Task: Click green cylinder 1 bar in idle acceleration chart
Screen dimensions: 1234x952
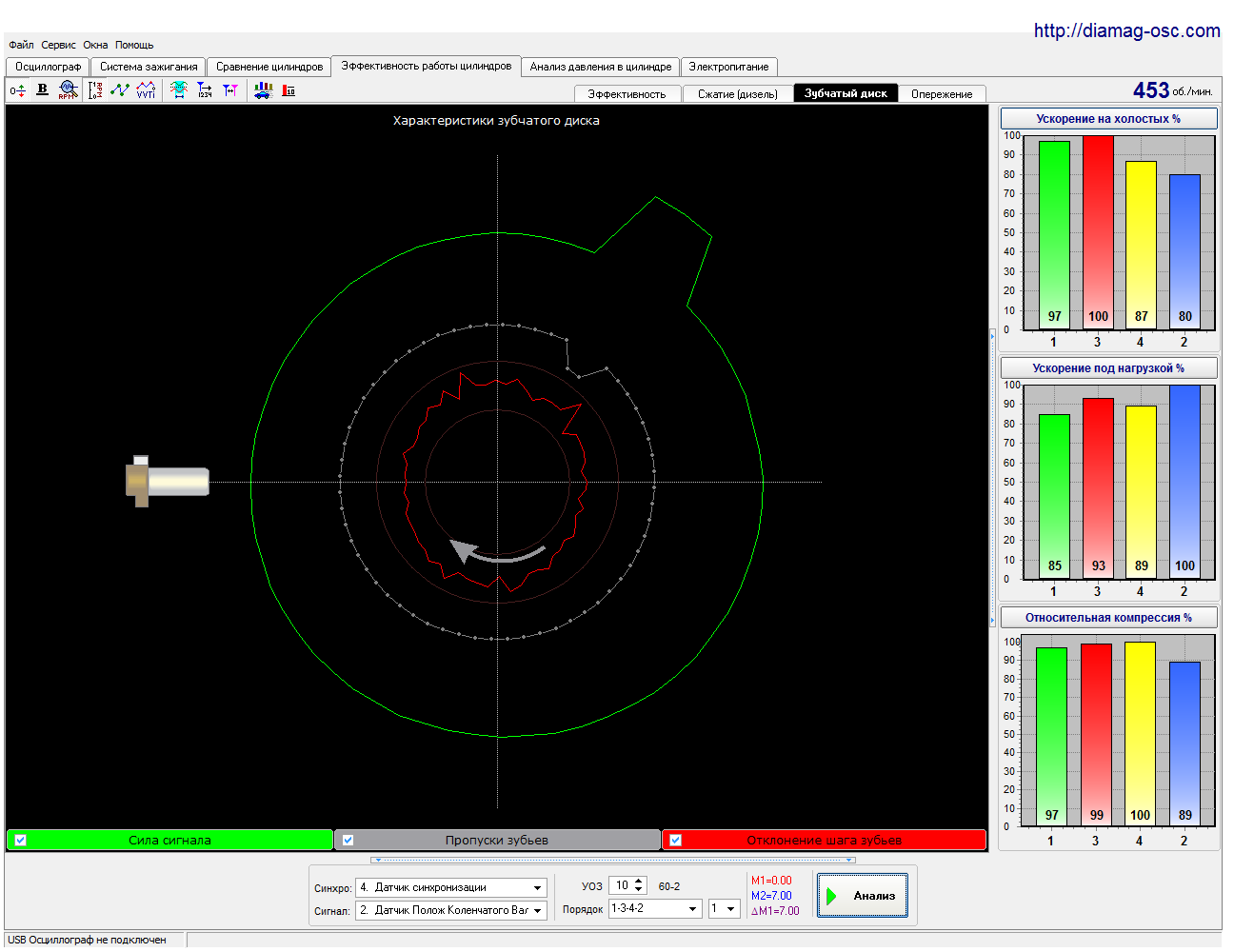Action: point(1054,235)
